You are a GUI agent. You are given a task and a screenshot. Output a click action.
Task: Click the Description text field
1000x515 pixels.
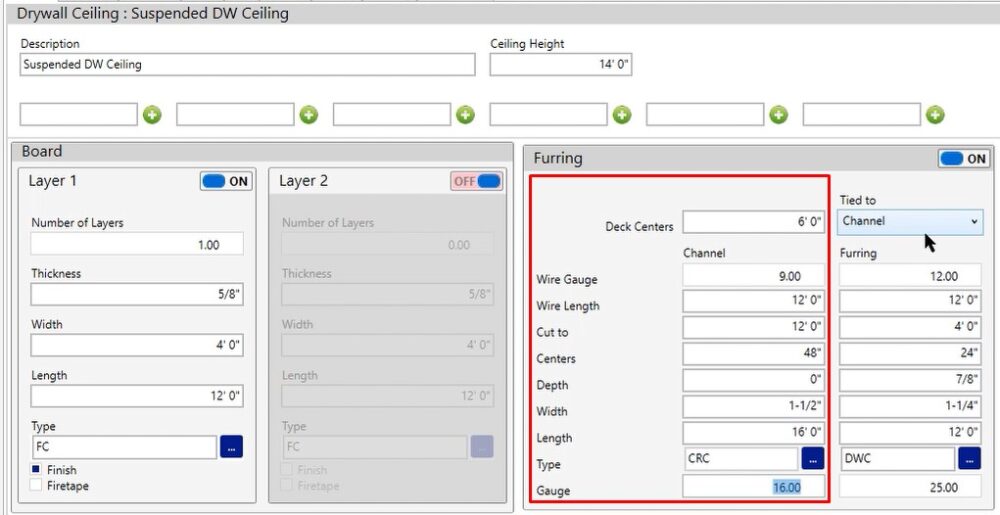click(x=247, y=64)
